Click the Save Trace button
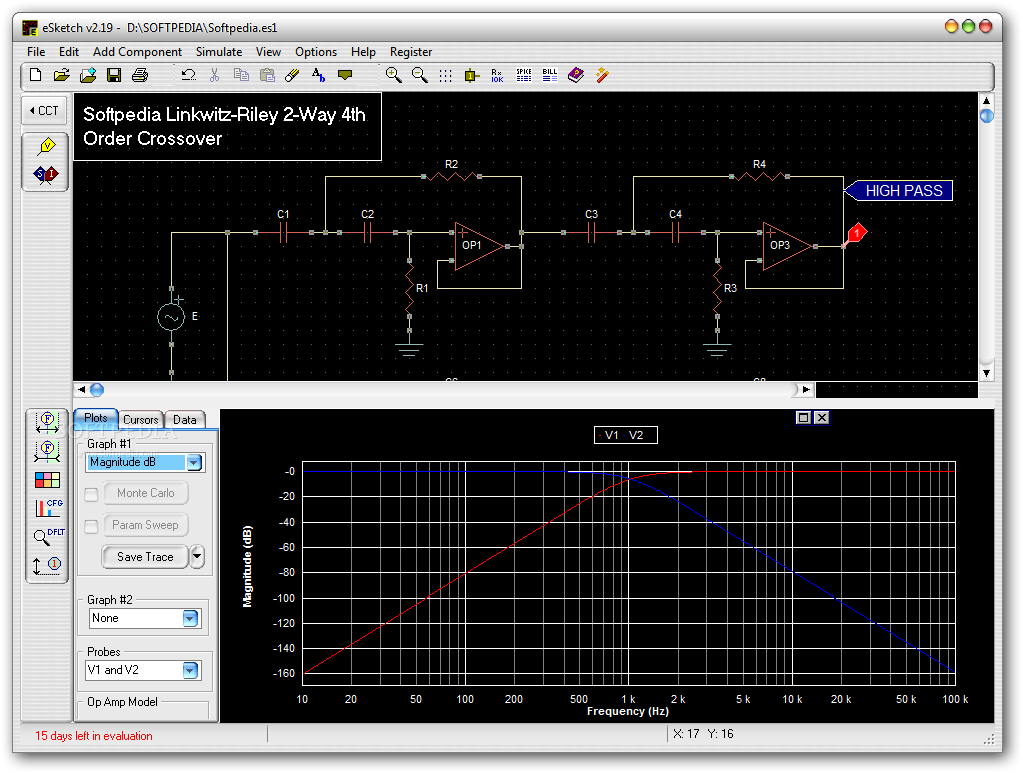Screen dimensions: 1023x773 point(145,557)
